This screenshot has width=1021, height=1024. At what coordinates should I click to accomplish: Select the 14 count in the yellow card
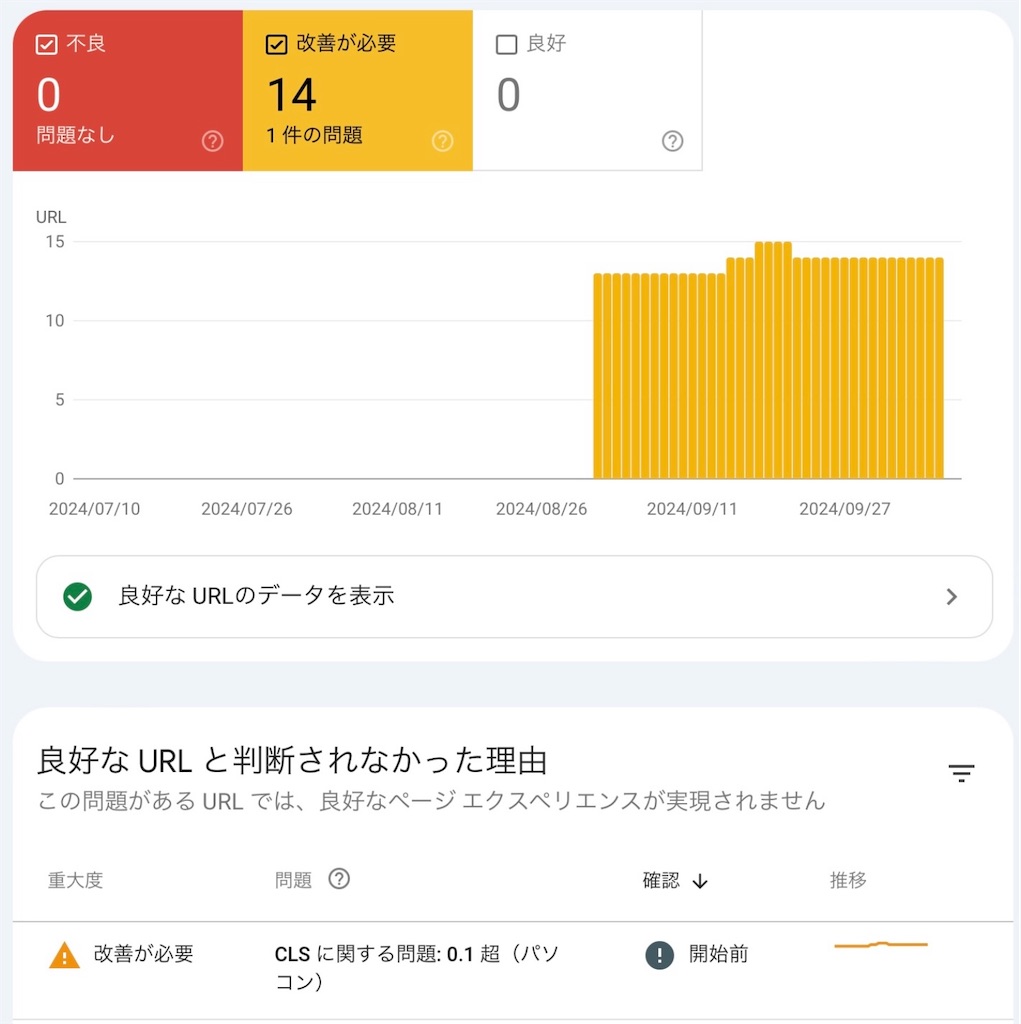[x=292, y=95]
